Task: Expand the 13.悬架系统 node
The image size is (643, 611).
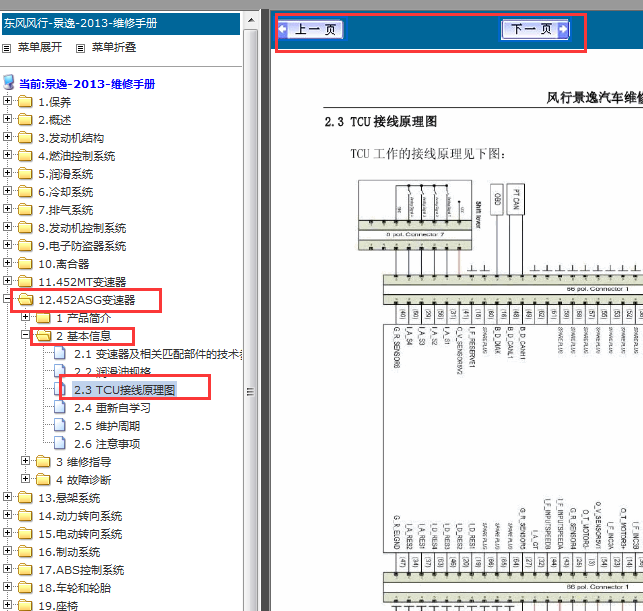Action: (x=7, y=496)
